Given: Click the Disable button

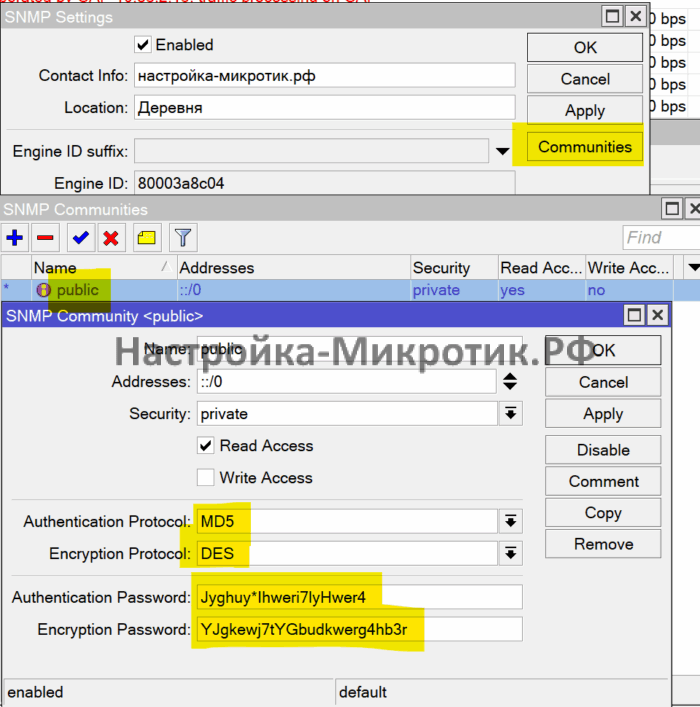Looking at the screenshot, I should [603, 450].
